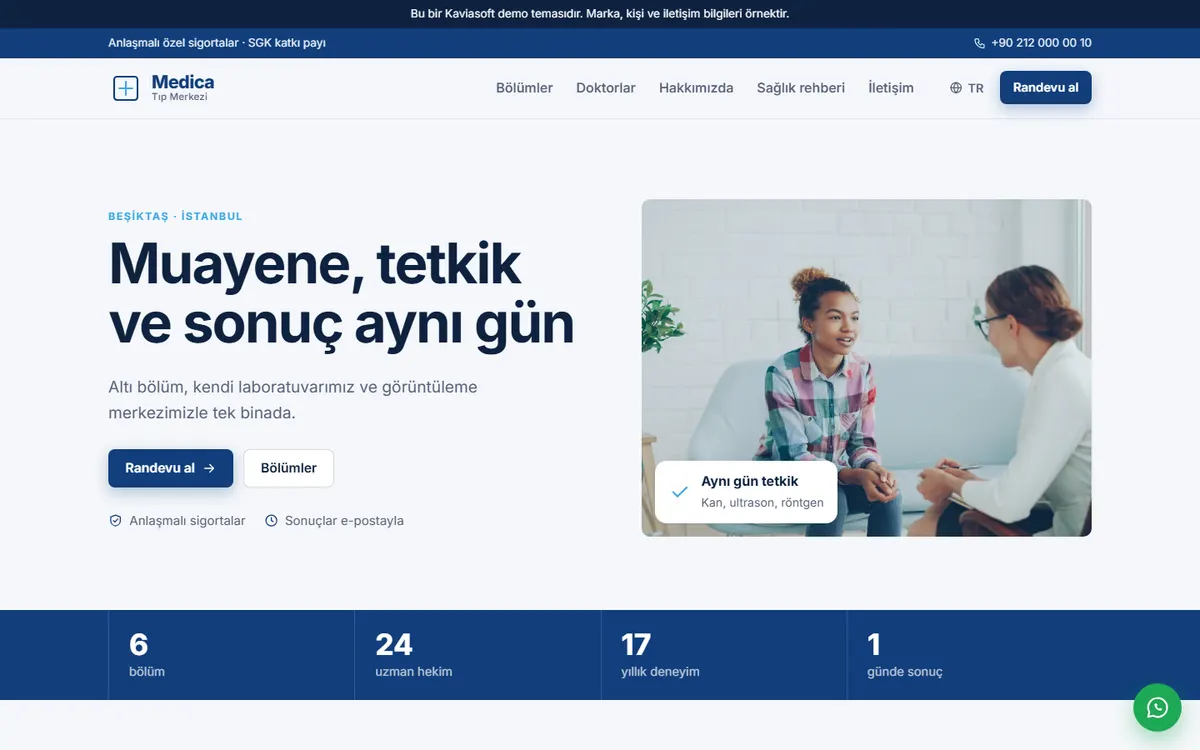Click the arrow icon in hero Randevu al button
The height and width of the screenshot is (750, 1200).
[209, 468]
